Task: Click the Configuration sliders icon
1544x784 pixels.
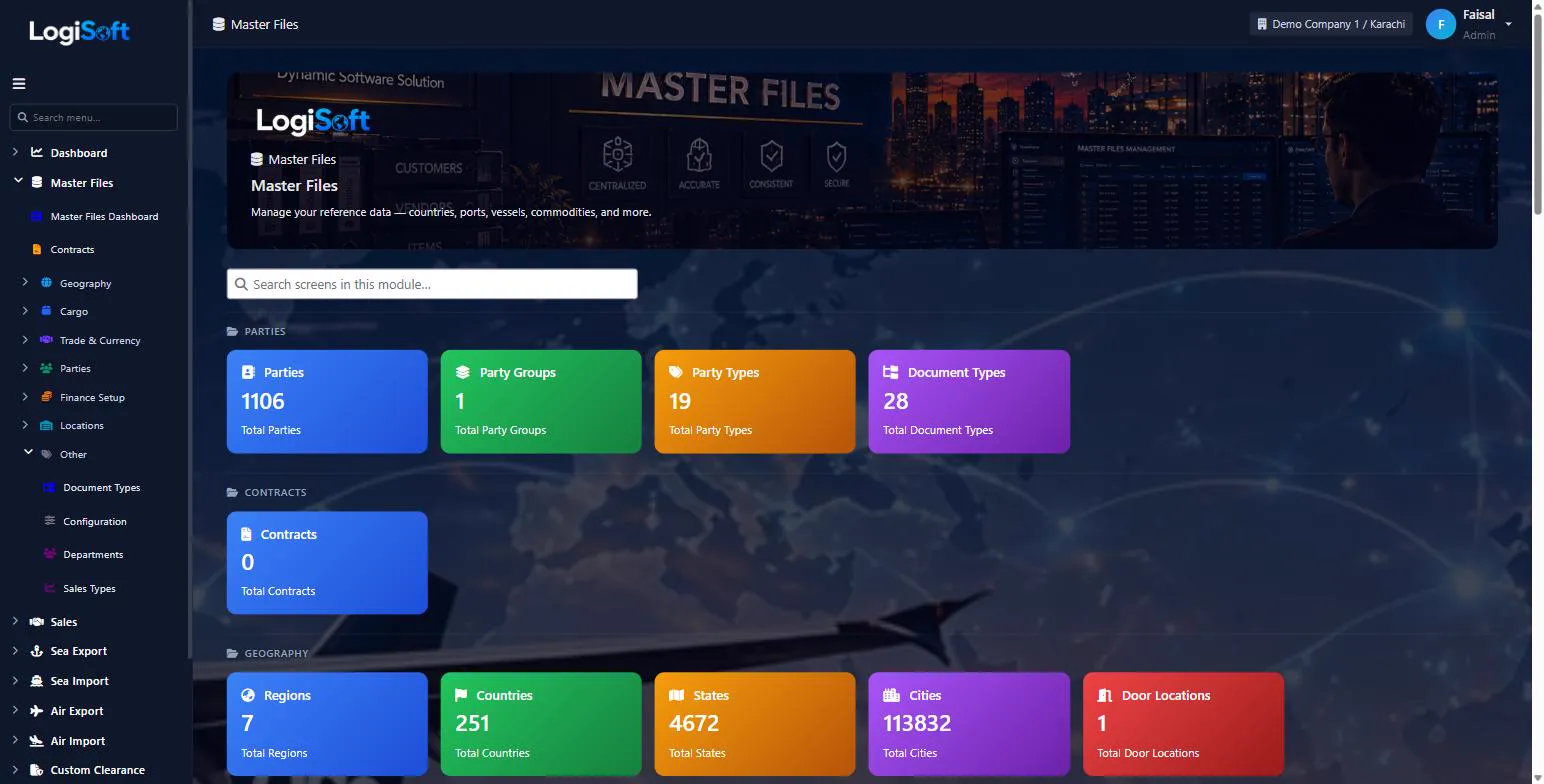Action: click(49, 521)
